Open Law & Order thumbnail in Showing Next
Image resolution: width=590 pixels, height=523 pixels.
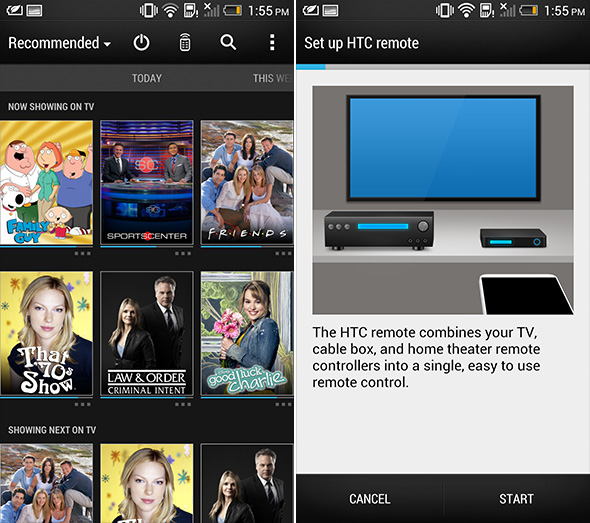247,483
